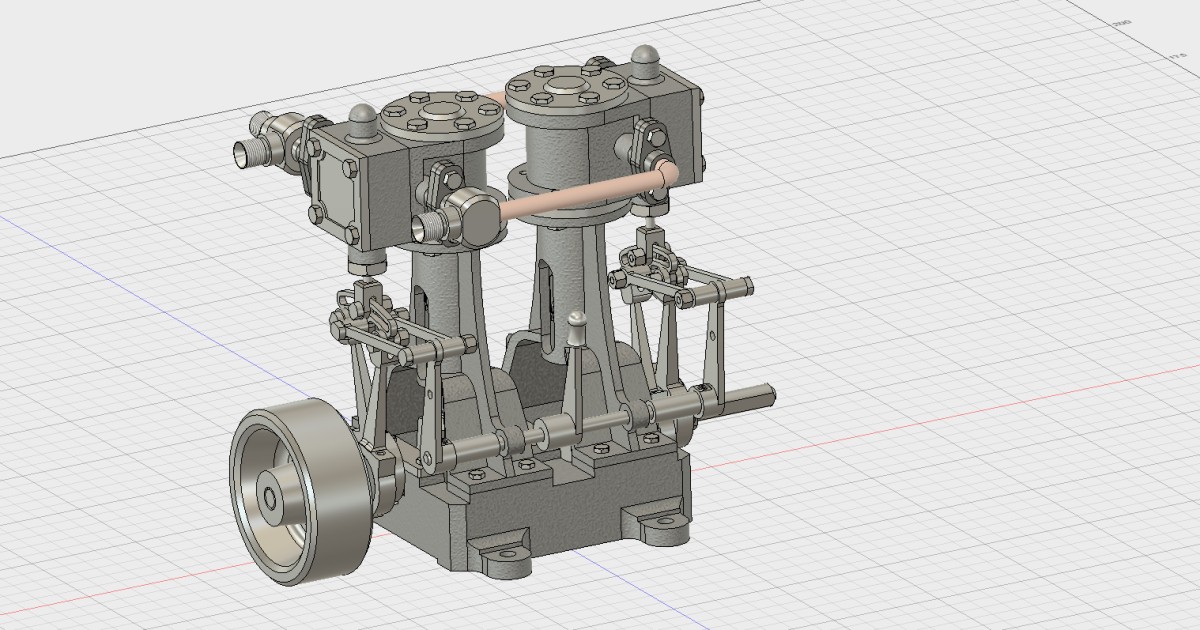
Task: Click the flywheel hub center
Action: point(272,496)
